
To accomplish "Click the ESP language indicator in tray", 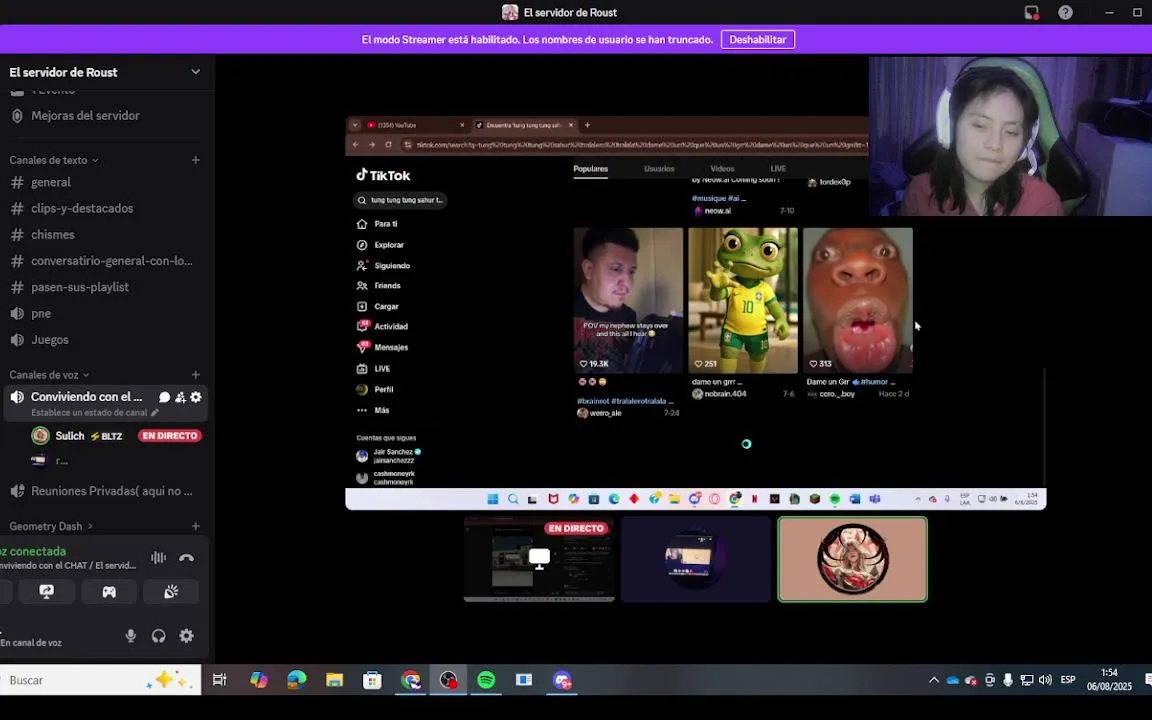I will [1068, 680].
